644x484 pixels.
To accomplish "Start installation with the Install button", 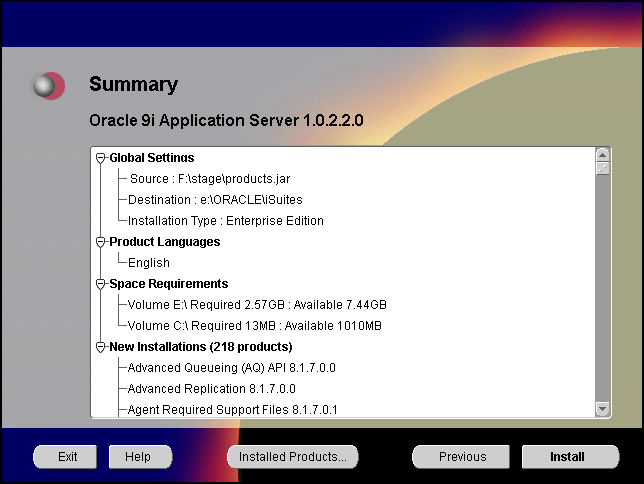I will [x=570, y=456].
